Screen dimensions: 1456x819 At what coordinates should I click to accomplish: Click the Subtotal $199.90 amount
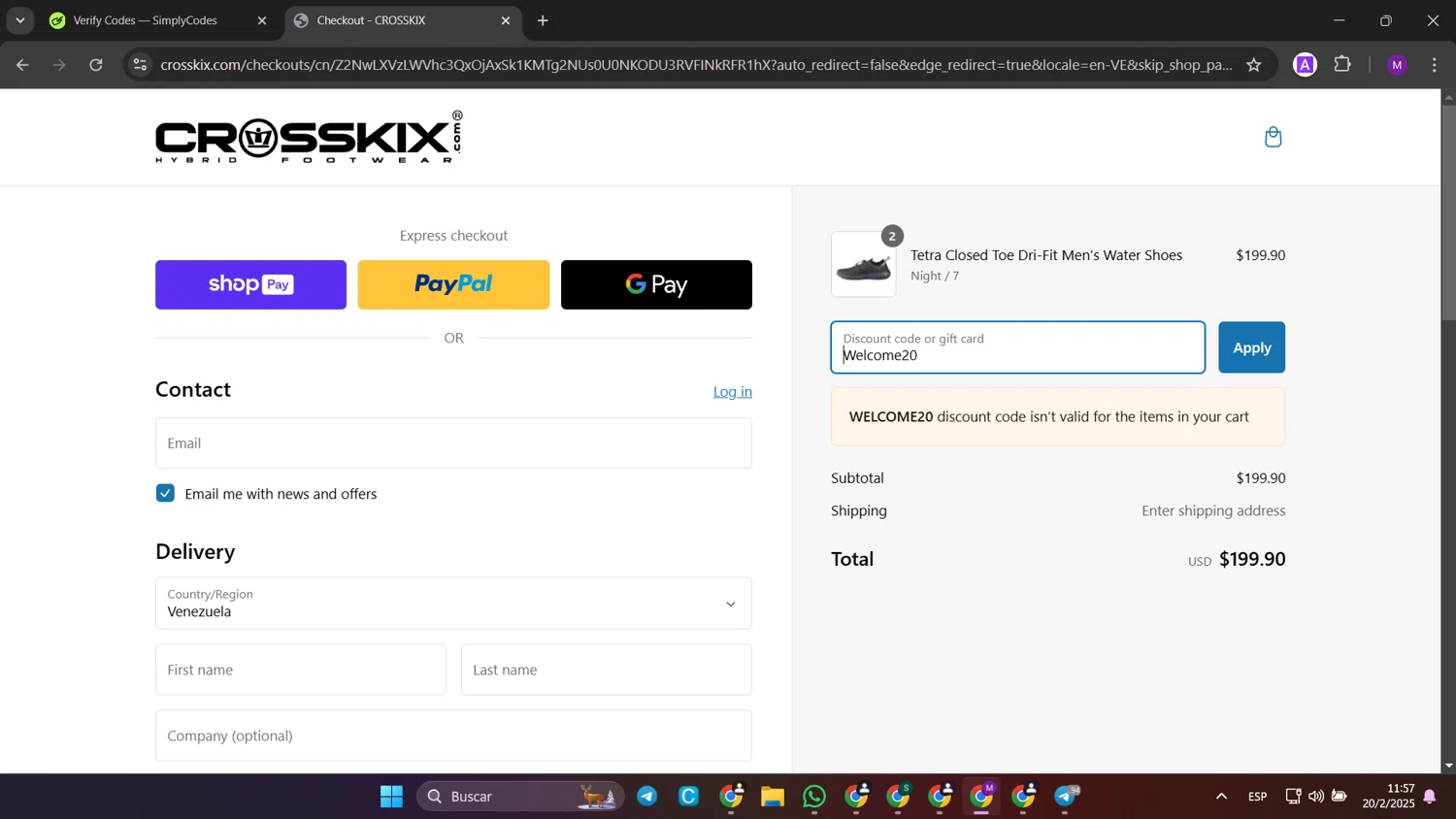click(x=1261, y=478)
